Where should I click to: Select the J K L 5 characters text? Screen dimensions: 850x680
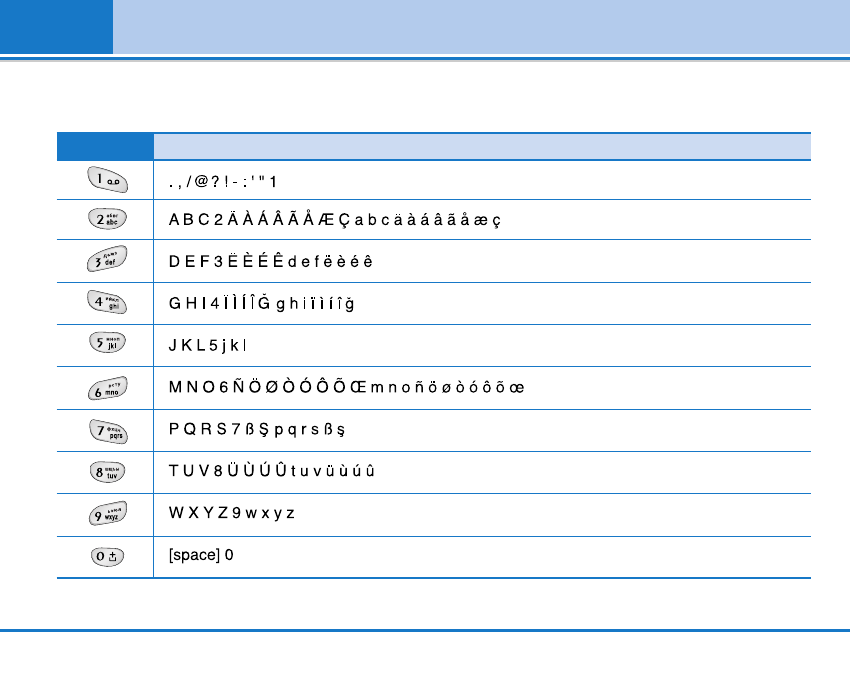point(208,346)
